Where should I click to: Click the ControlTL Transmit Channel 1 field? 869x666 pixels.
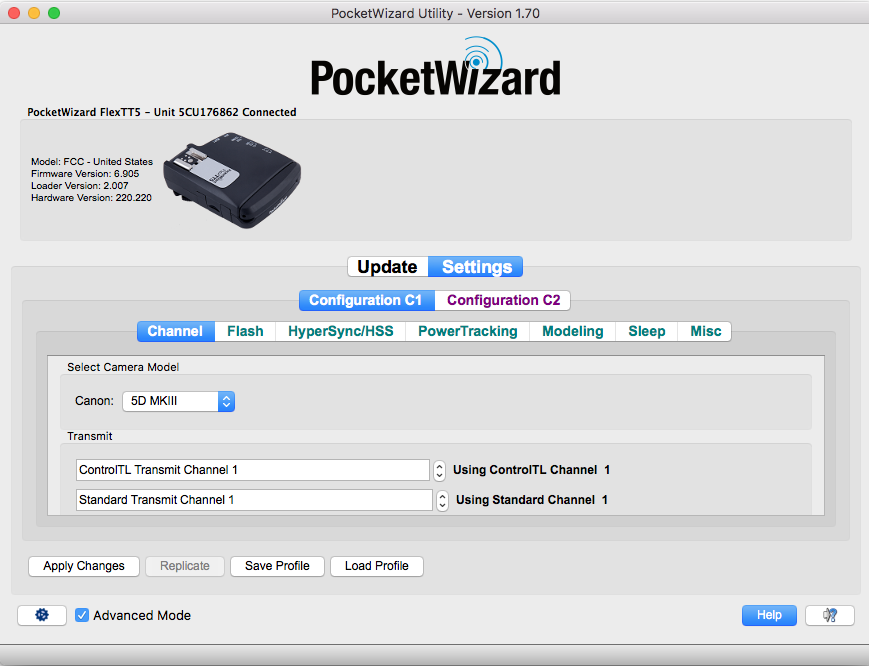pyautogui.click(x=253, y=470)
